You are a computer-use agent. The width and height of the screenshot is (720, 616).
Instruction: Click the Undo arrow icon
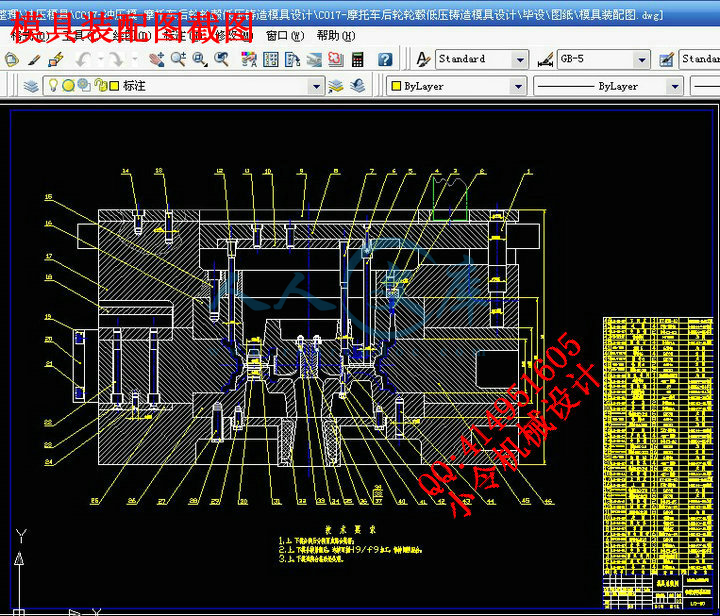84,60
